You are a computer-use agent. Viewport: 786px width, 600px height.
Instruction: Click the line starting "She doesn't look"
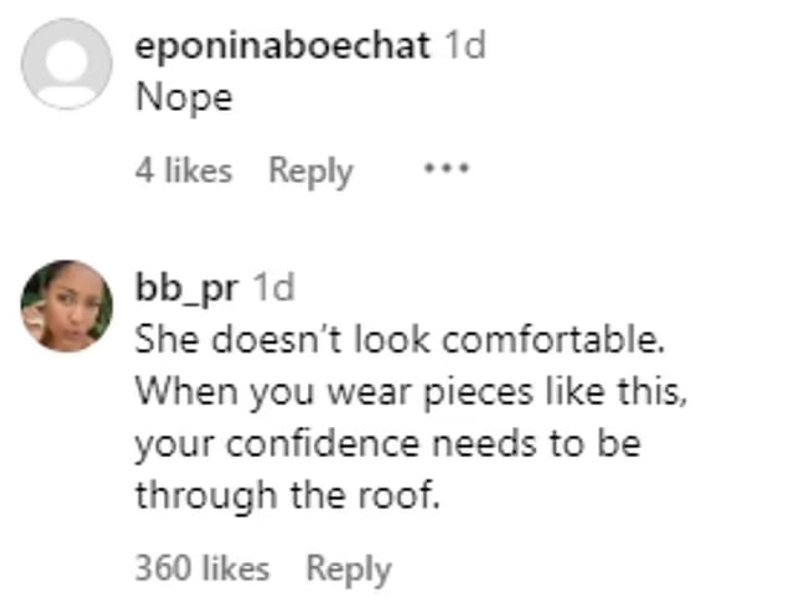[x=399, y=340]
